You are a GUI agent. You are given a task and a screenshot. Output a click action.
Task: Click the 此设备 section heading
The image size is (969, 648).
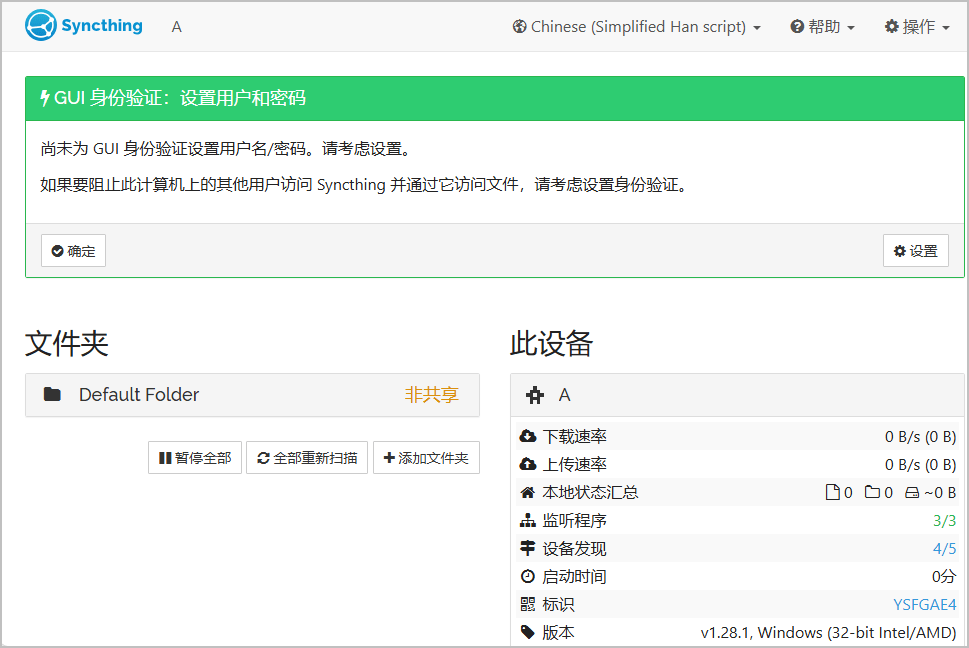(x=551, y=343)
